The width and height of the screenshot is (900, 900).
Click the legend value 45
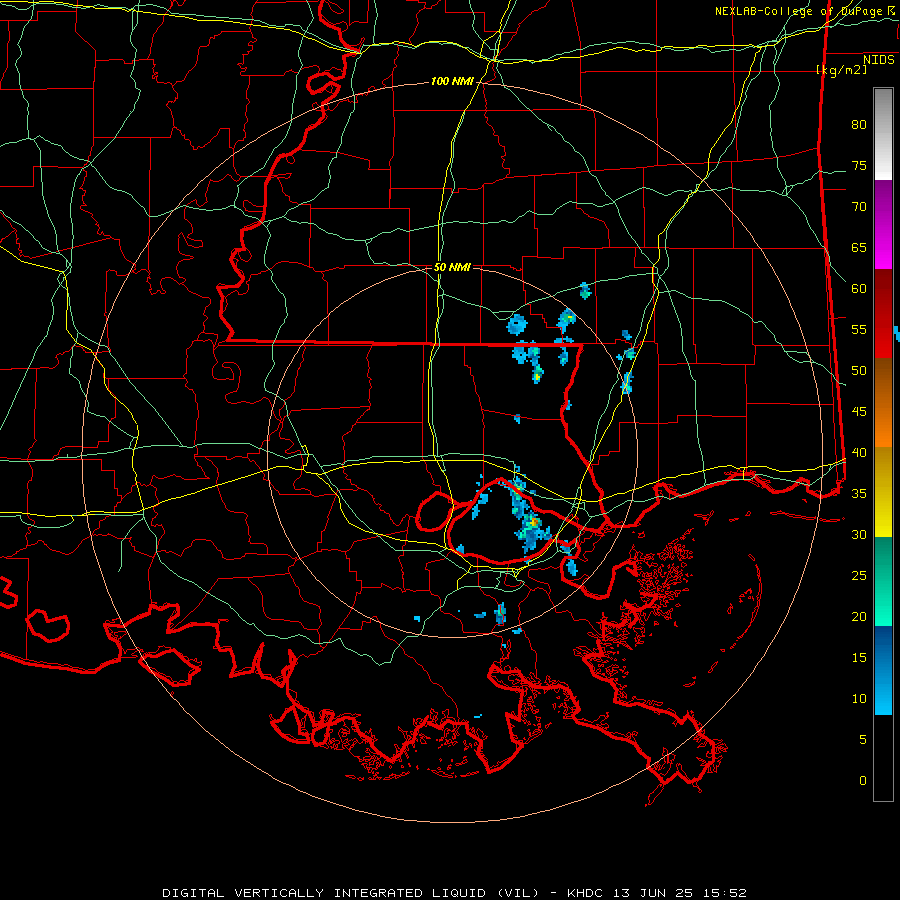[x=859, y=412]
